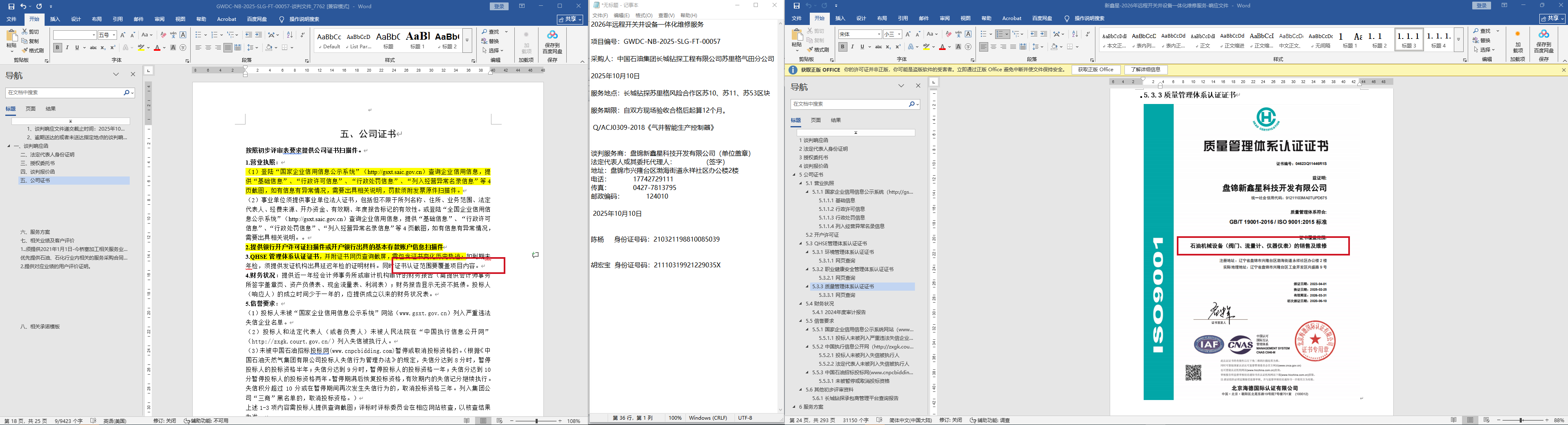
Task: Click the Save icon in the right Word window
Action: click(796, 5)
